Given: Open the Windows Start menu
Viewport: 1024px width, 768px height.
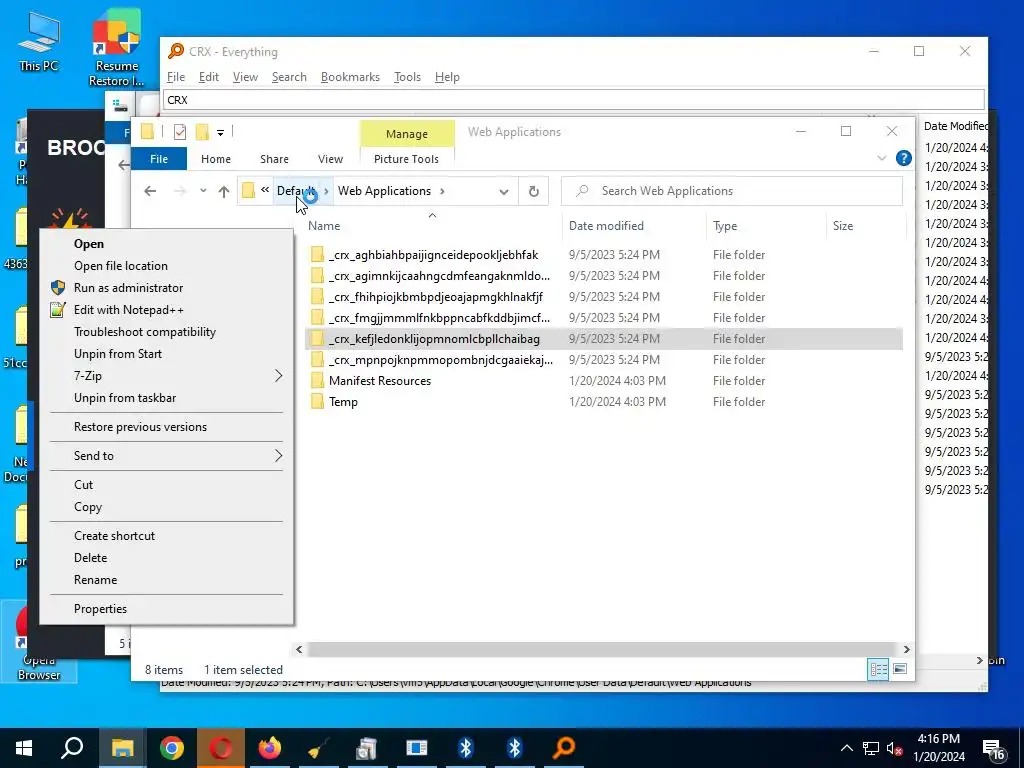Looking at the screenshot, I should [x=24, y=748].
